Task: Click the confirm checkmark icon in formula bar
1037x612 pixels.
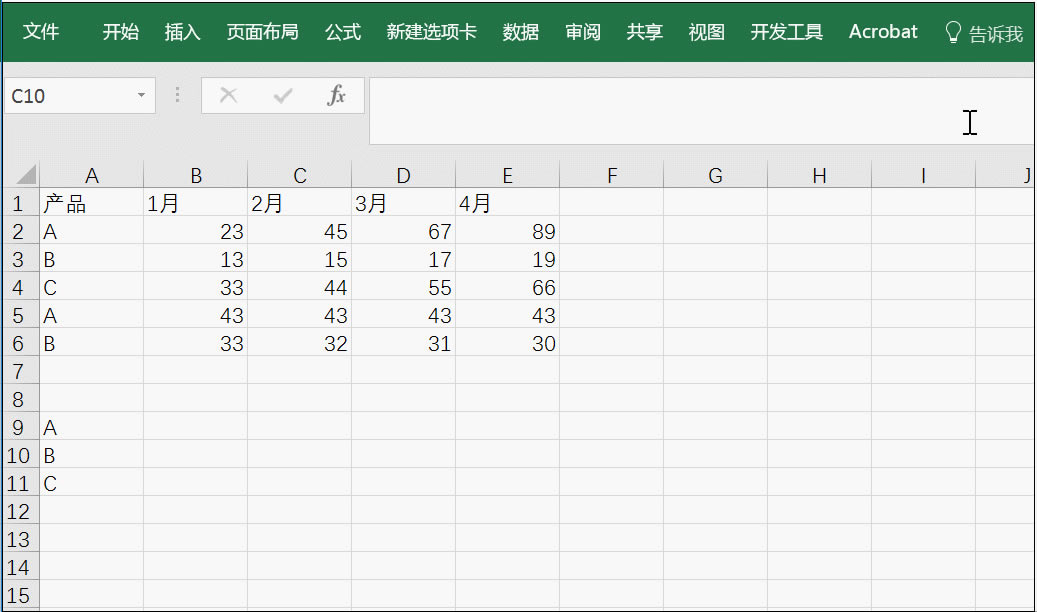Action: 282,96
